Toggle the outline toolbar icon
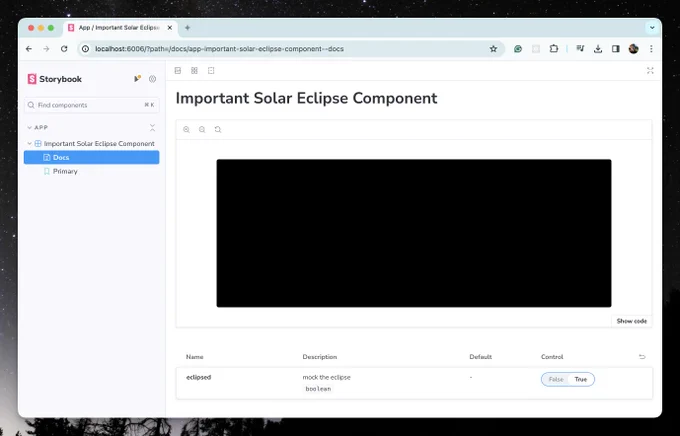 (211, 70)
